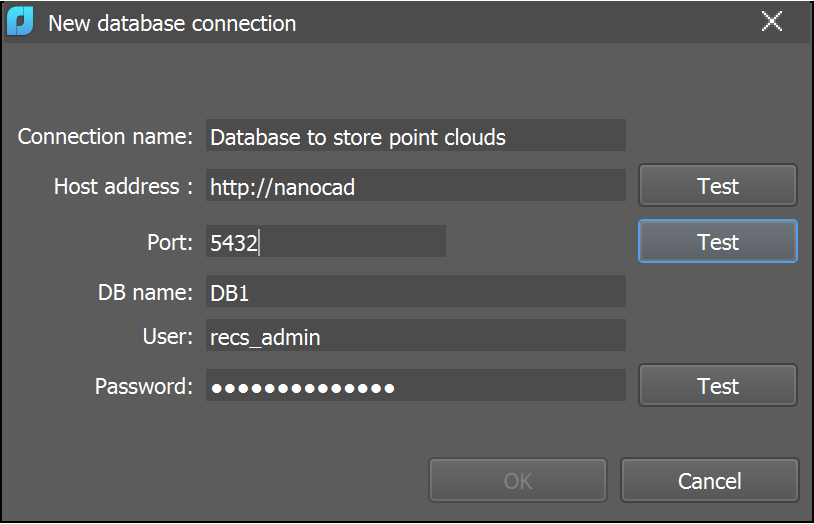Image resolution: width=814 pixels, height=524 pixels.
Task: Select the DB name field showing DB1
Action: point(415,292)
